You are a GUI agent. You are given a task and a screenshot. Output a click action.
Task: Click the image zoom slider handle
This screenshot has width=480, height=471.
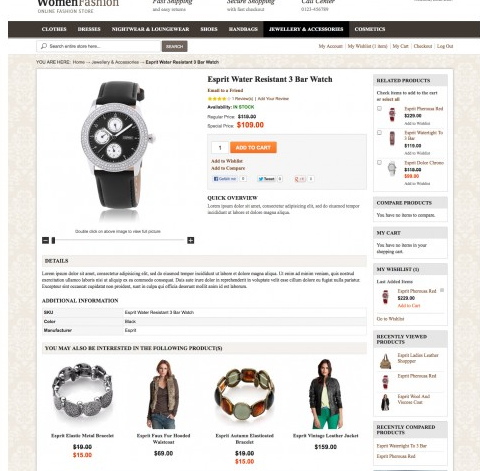(x=53, y=240)
